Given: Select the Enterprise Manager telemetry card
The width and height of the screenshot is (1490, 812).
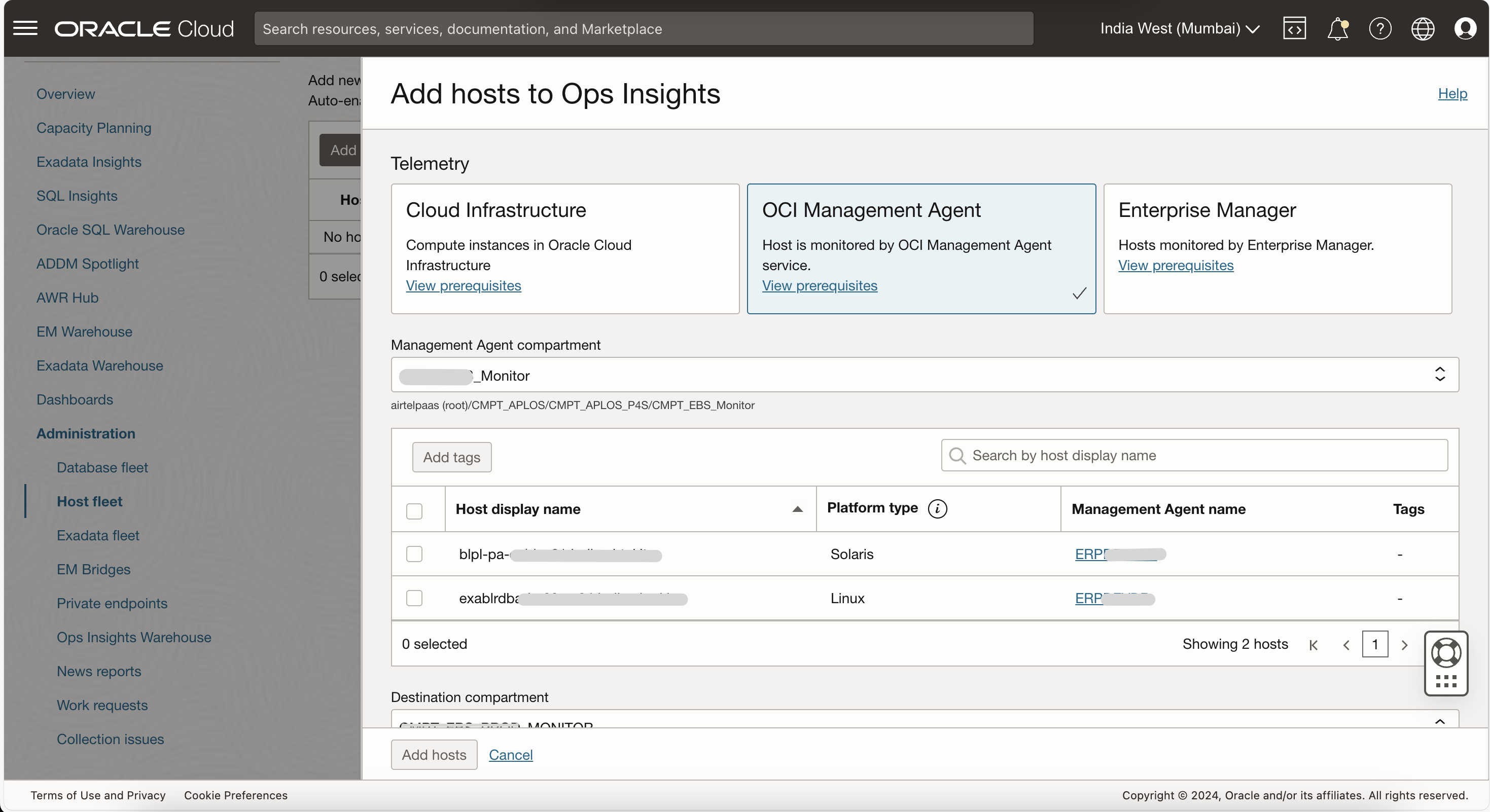Looking at the screenshot, I should [x=1277, y=248].
